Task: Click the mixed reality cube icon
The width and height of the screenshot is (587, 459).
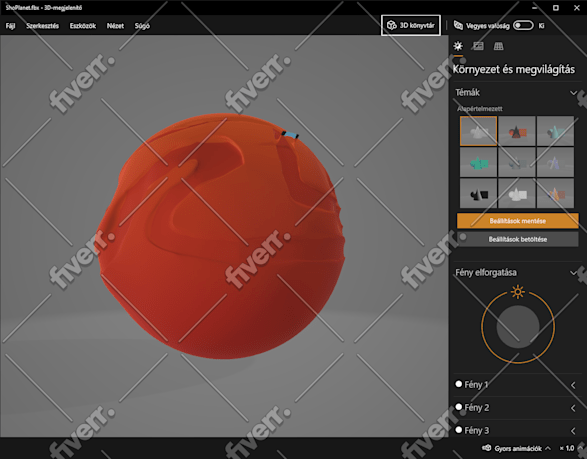Action: click(x=458, y=25)
